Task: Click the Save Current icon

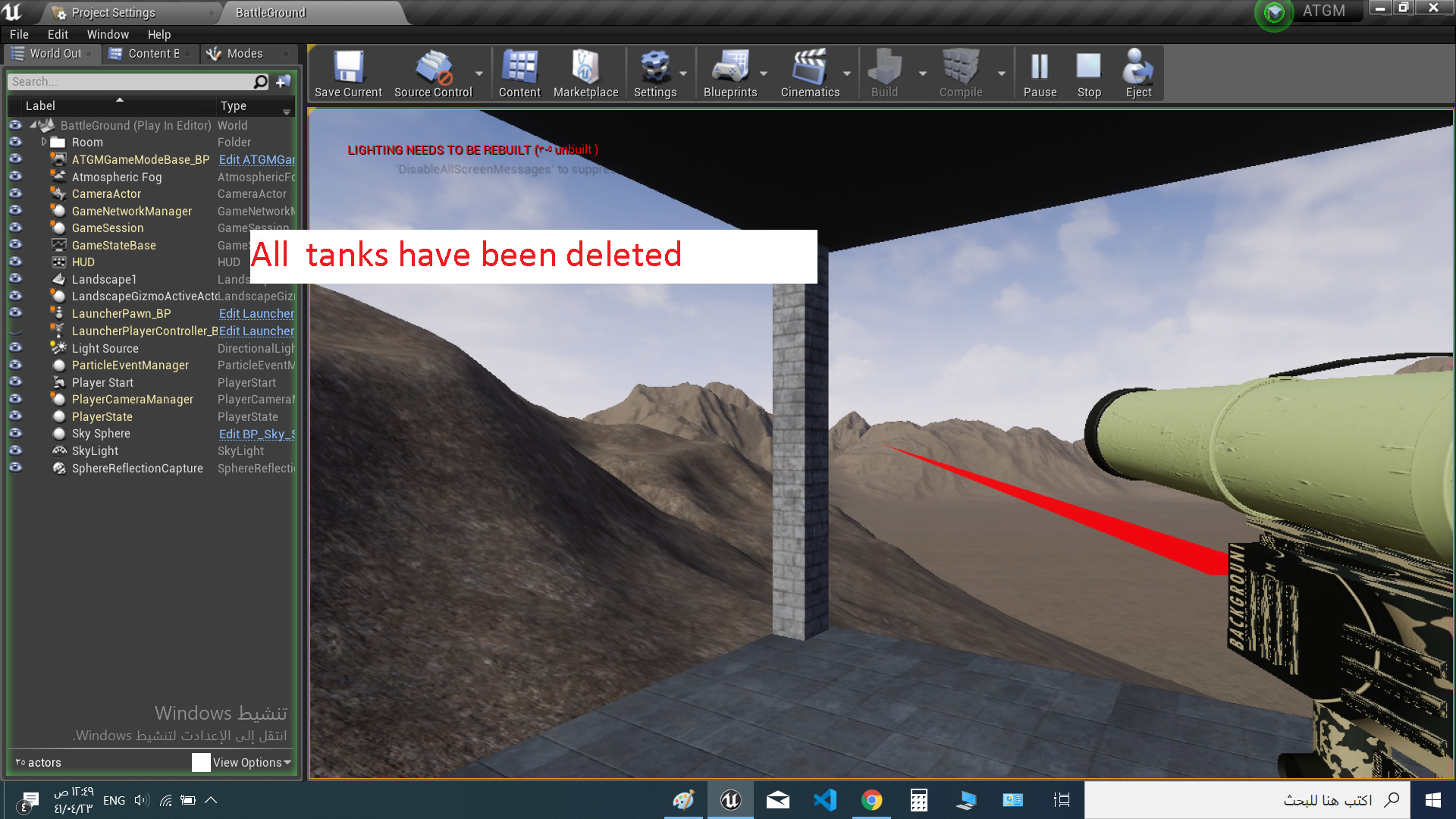Action: [x=348, y=68]
